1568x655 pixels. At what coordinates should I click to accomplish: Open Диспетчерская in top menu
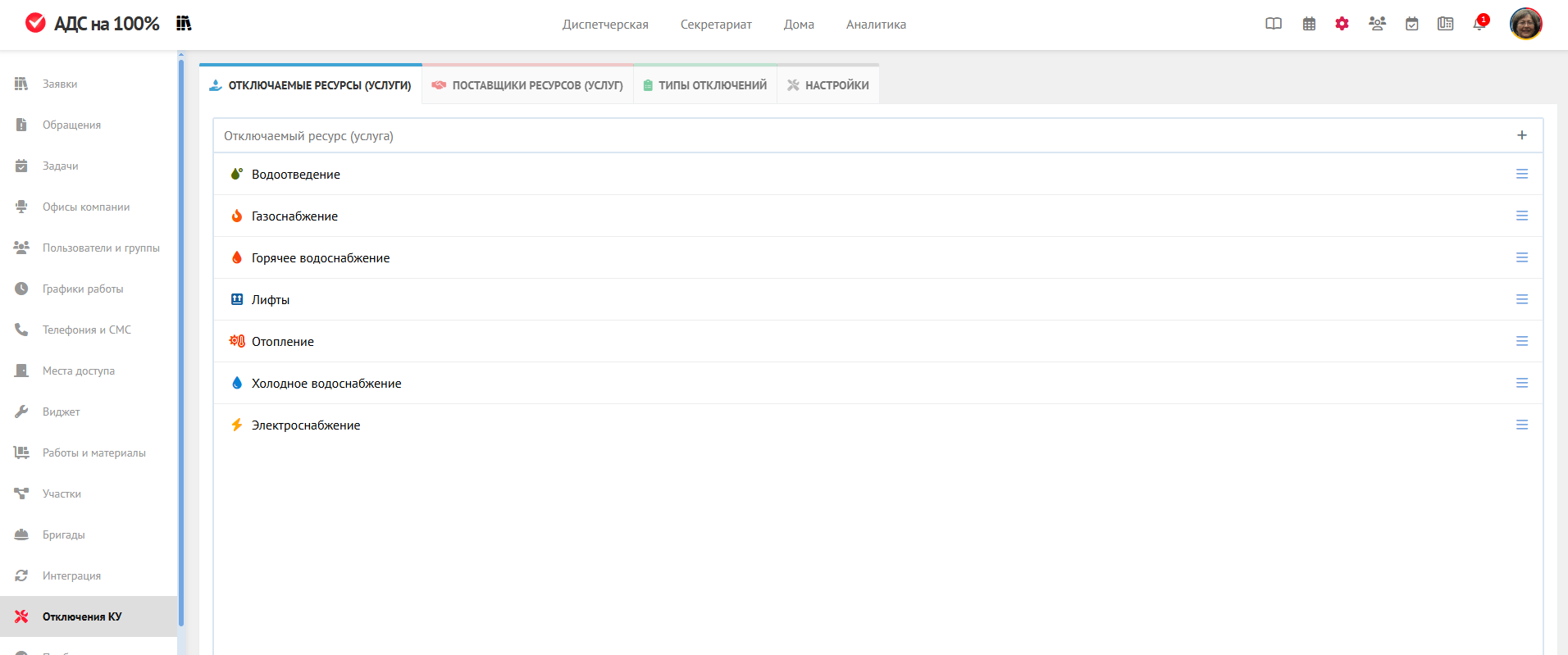605,25
